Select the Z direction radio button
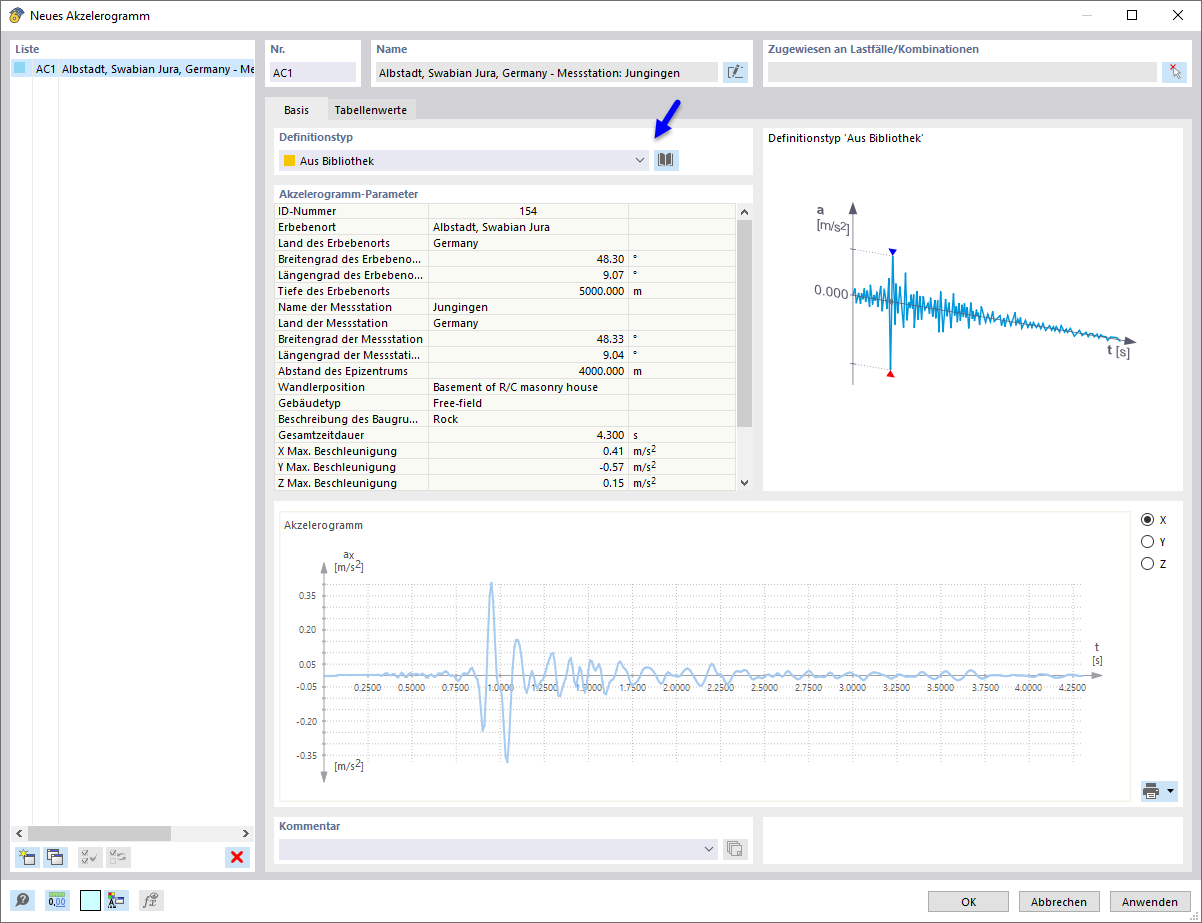This screenshot has width=1202, height=923. coord(1147,564)
